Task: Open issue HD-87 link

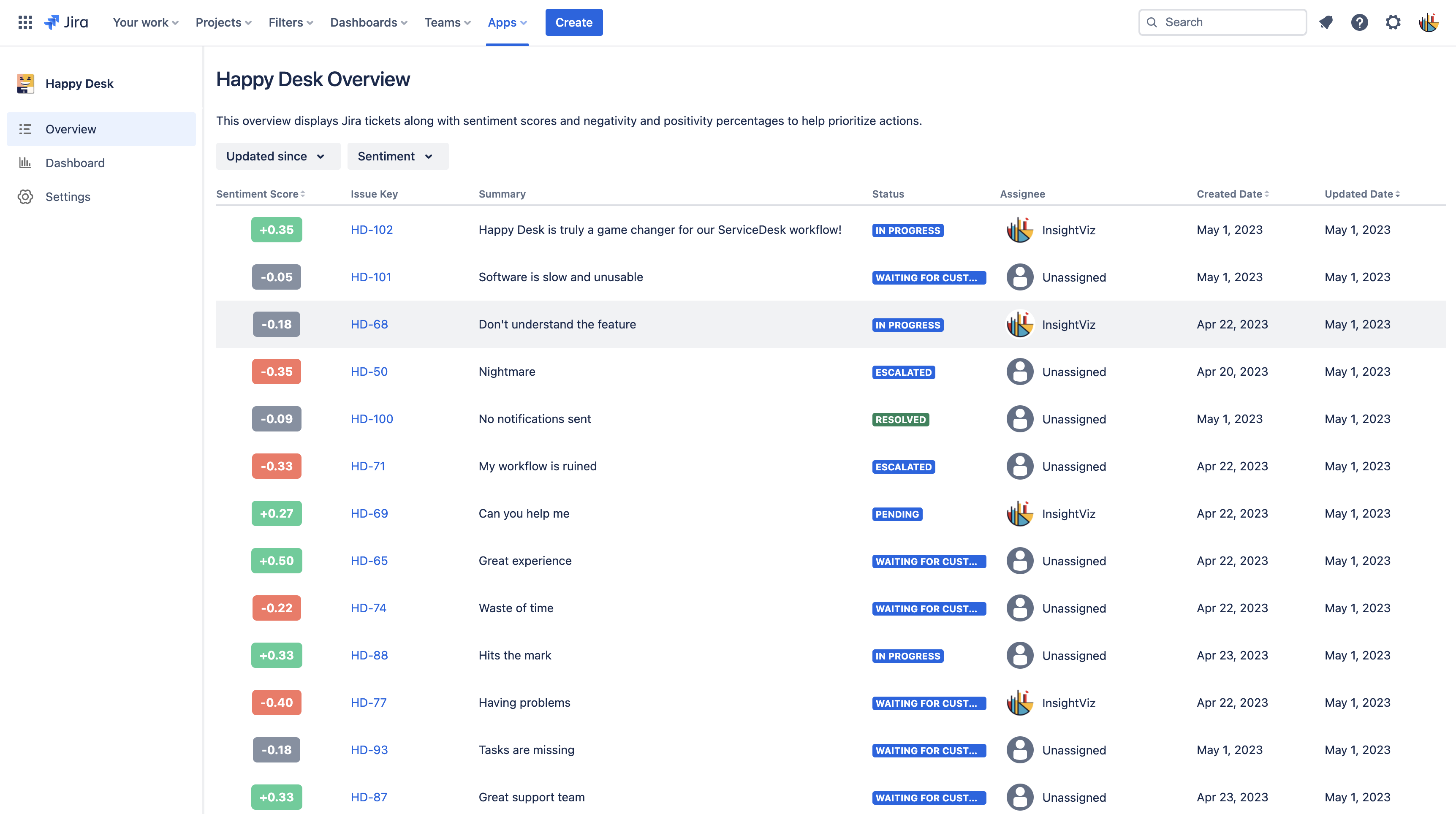Action: 369,797
